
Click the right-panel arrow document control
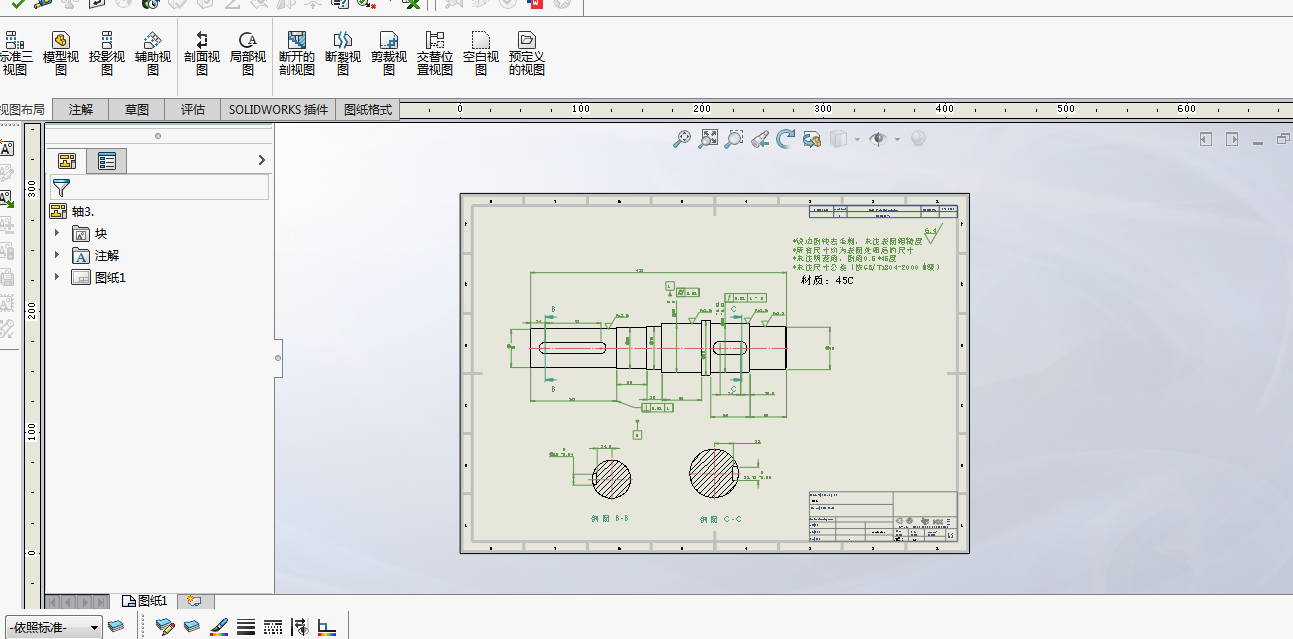(1232, 140)
